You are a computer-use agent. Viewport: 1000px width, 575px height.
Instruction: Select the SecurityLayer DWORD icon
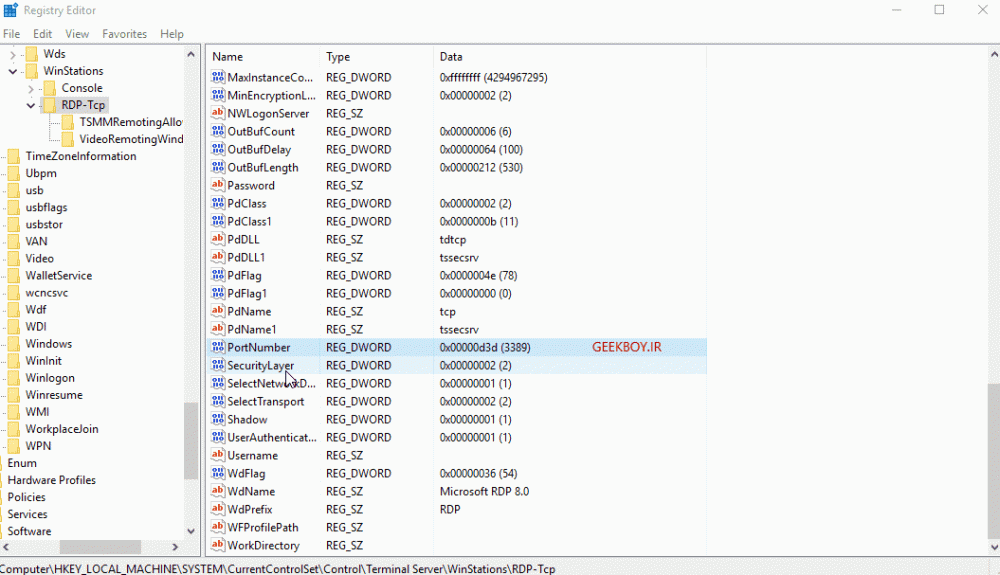218,365
